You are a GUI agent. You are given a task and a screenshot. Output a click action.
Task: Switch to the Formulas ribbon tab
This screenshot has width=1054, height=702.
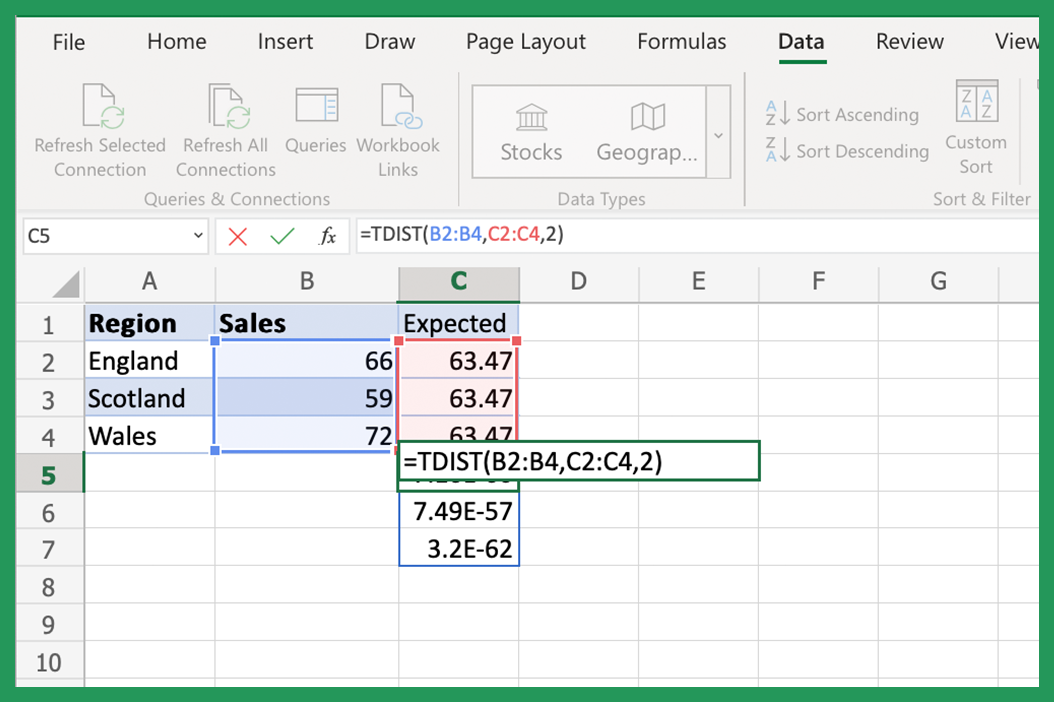681,41
